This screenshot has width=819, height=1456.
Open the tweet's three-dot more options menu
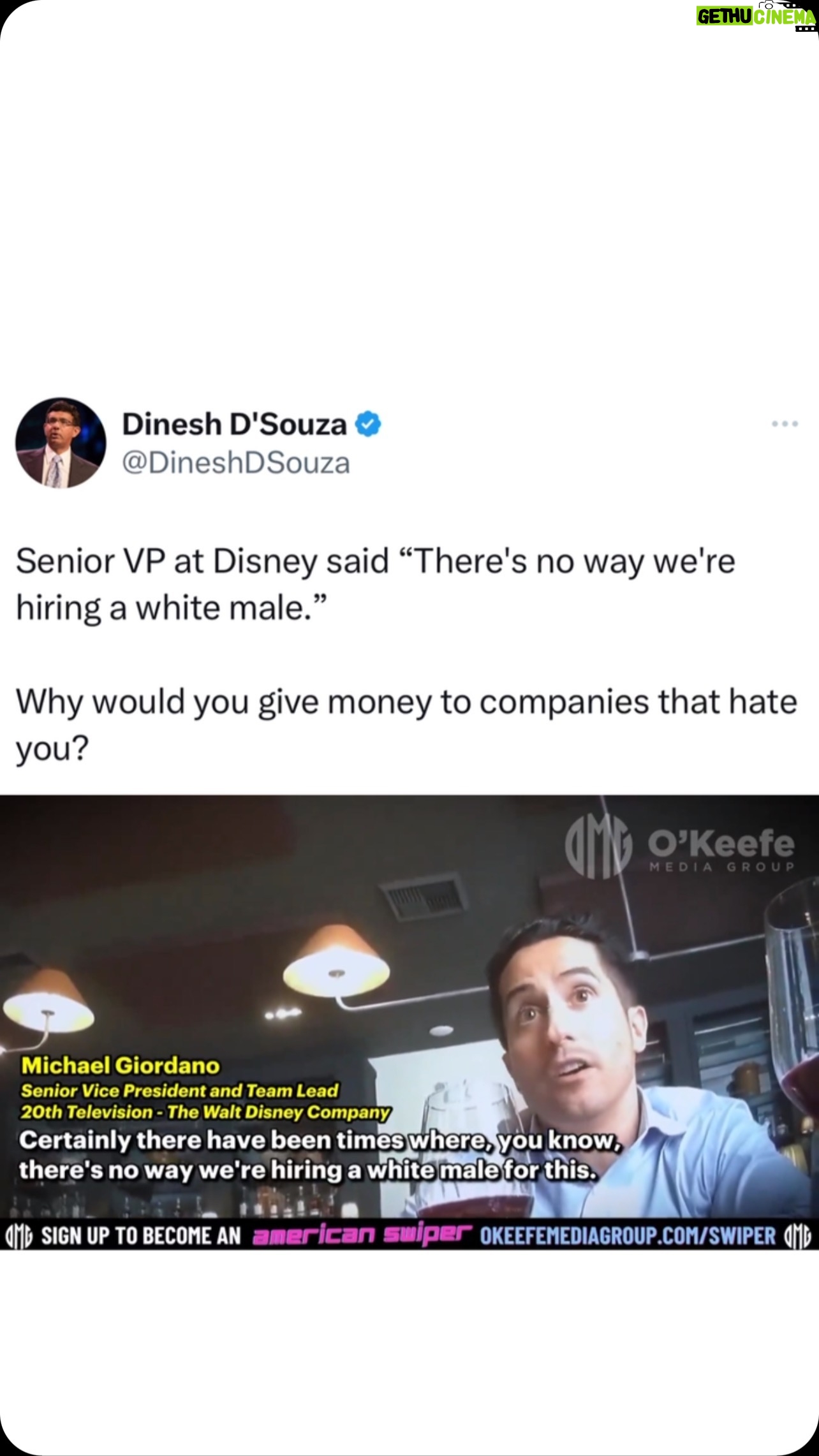coord(784,423)
